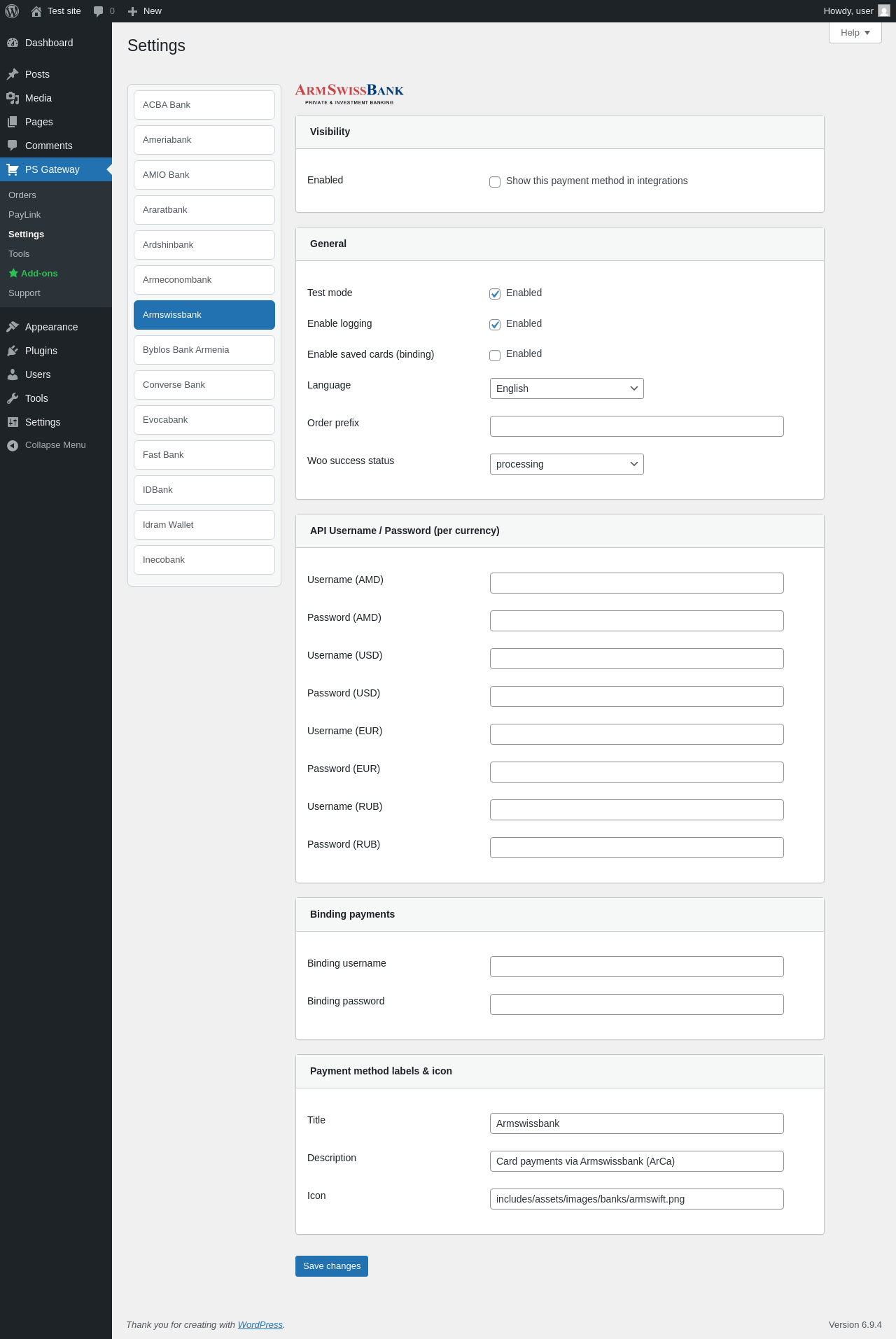Open Media library icon
896x1339 pixels.
coord(13,98)
